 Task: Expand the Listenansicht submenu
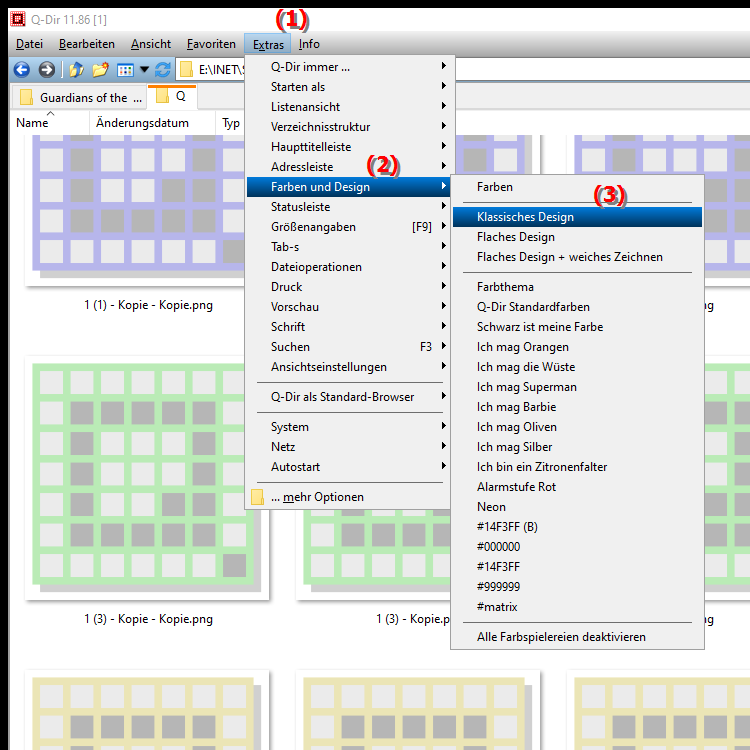tap(348, 107)
